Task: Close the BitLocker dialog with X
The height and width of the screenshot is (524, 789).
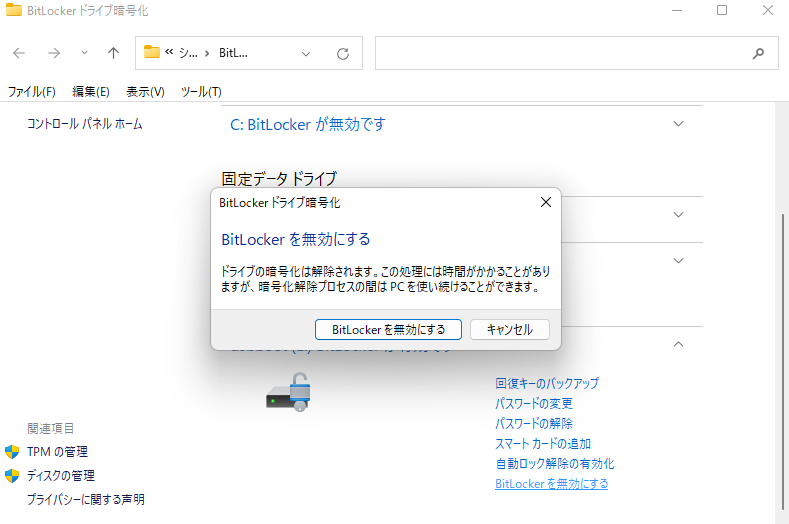Action: click(545, 202)
